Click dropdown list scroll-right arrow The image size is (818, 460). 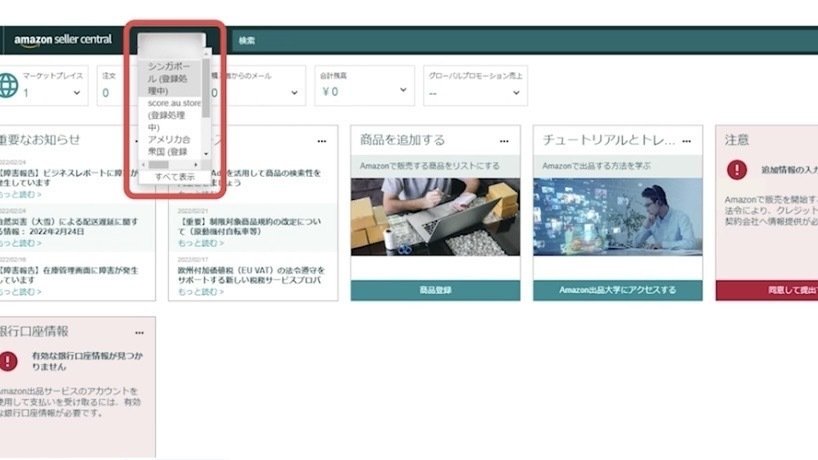click(x=196, y=165)
